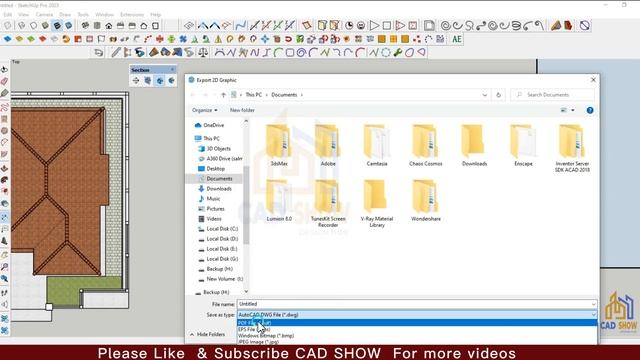The height and width of the screenshot is (360, 640).
Task: Close the Section toolbar
Action: pyautogui.click(x=172, y=70)
